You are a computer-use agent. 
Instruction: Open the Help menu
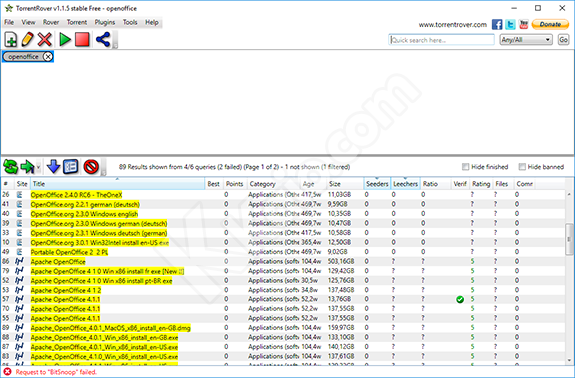point(152,22)
